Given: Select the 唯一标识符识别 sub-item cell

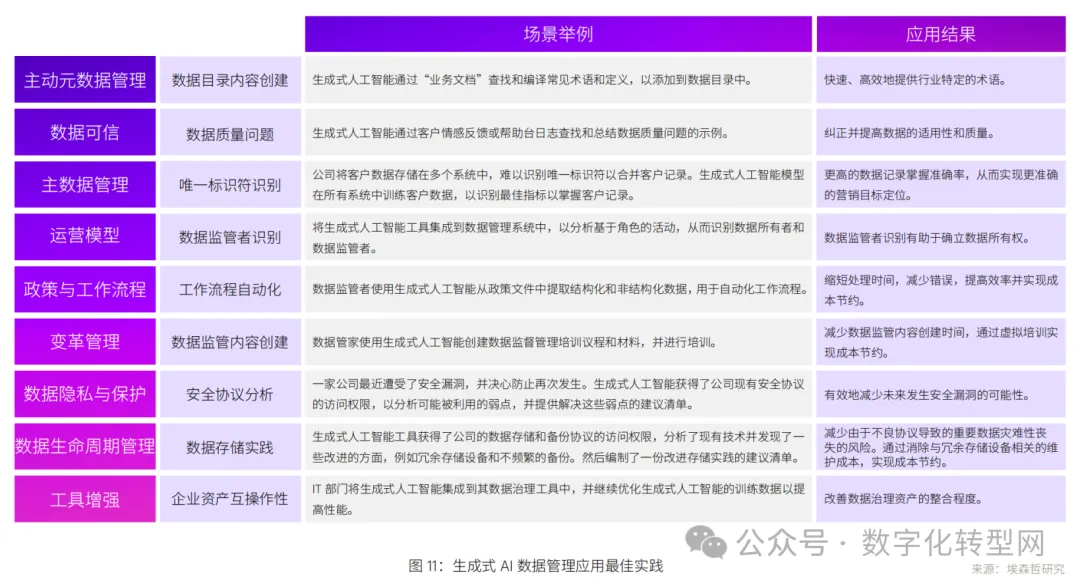Looking at the screenshot, I should (230, 185).
